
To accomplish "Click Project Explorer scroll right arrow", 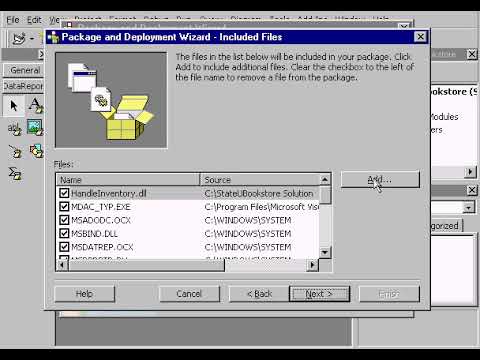I will coord(470,172).
